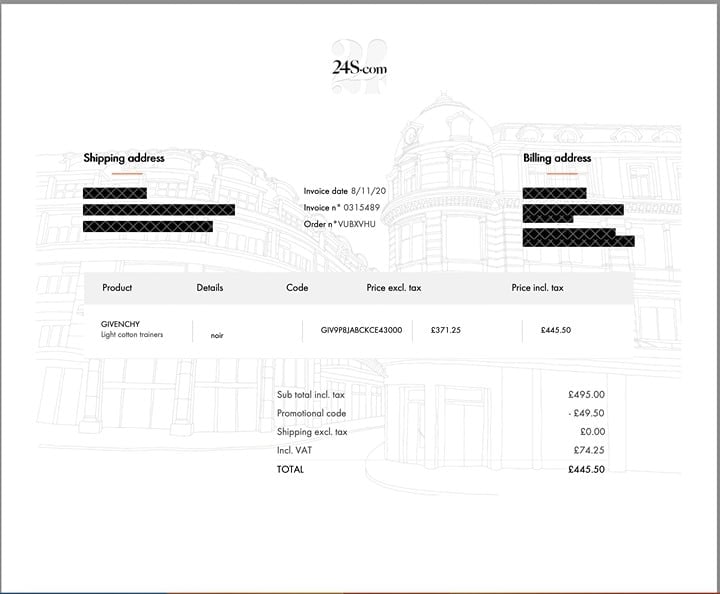
Task: Click the noir detail value
Action: 217,336
